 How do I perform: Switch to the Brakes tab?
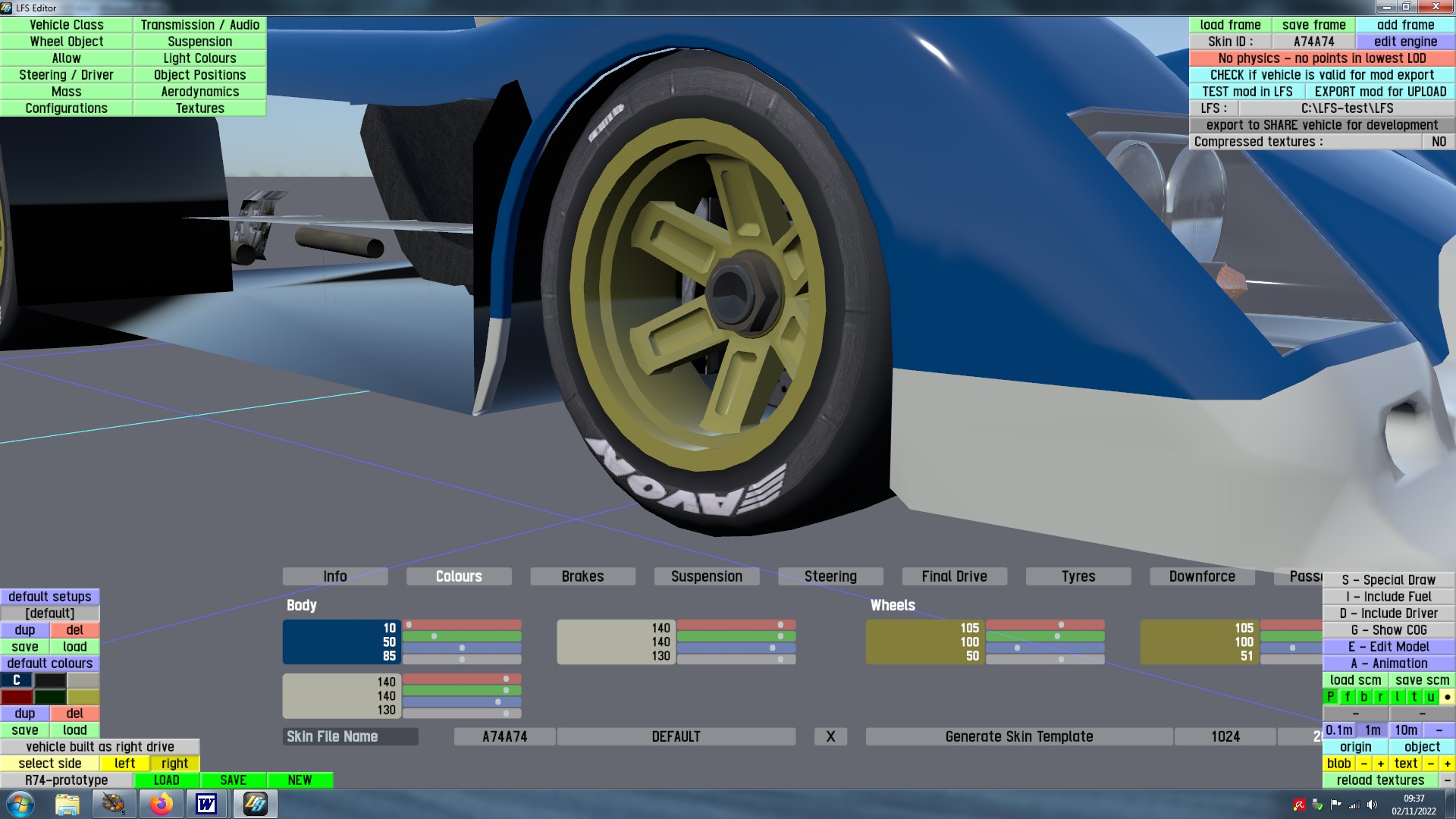pos(582,576)
